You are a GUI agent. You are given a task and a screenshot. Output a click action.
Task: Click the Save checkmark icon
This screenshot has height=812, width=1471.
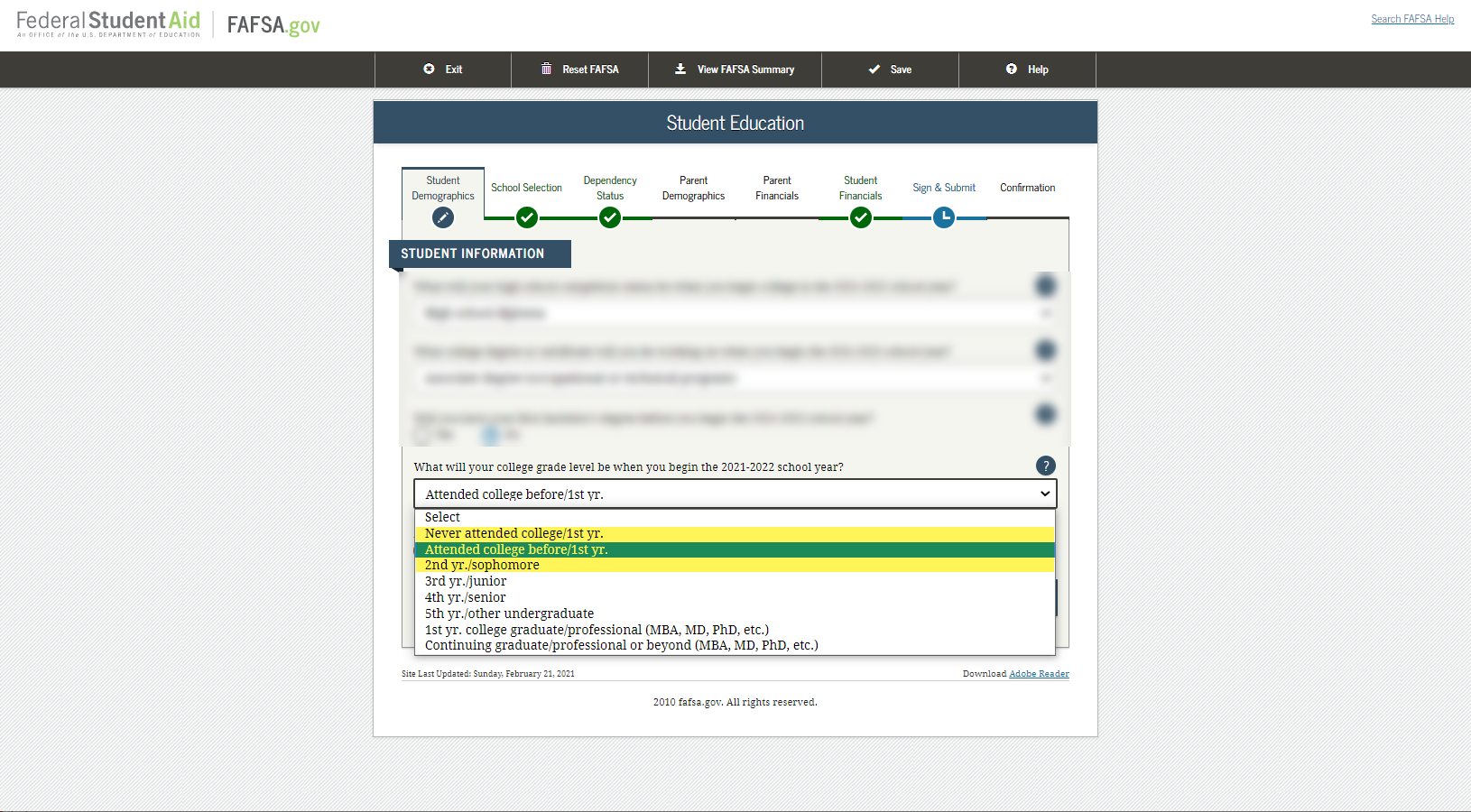(x=874, y=69)
